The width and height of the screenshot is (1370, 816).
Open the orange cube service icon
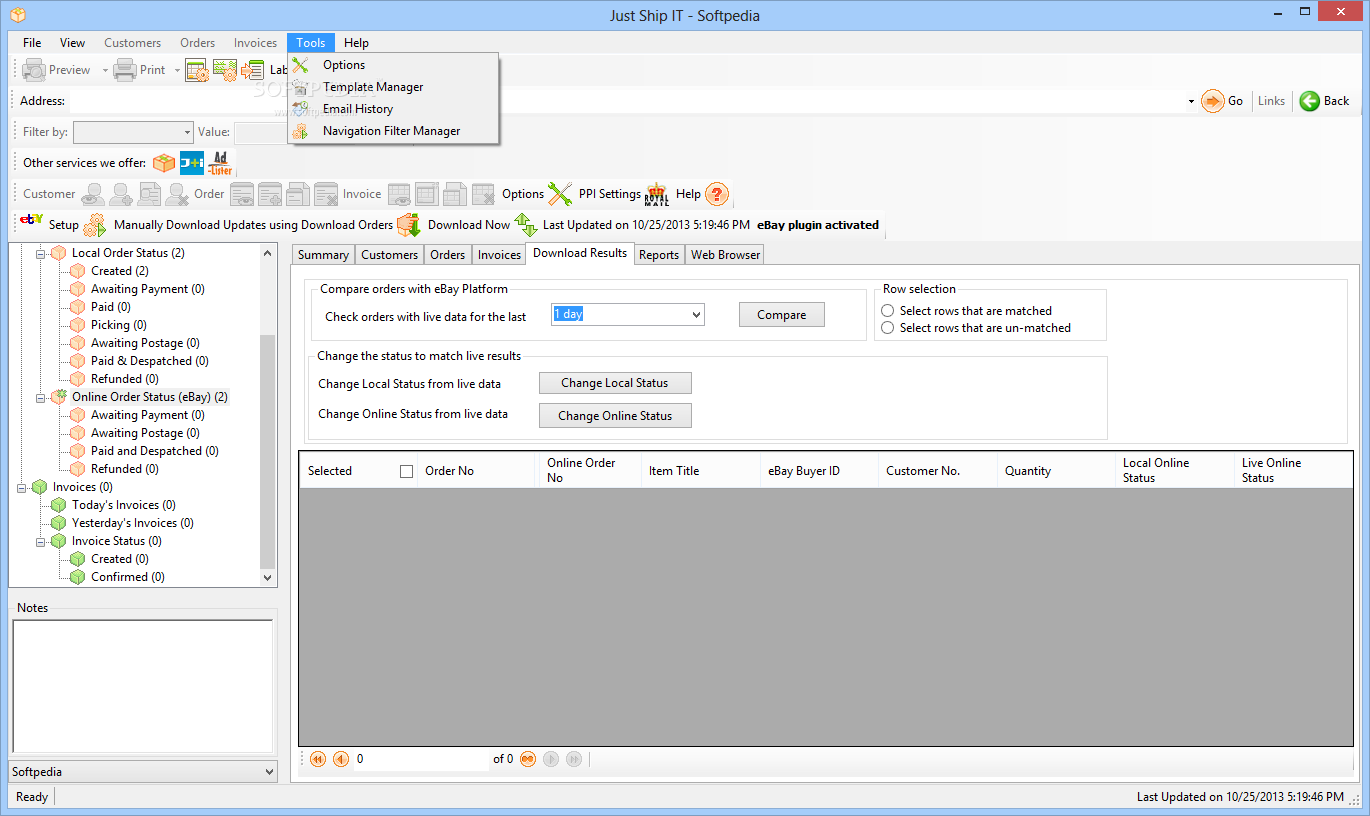pyautogui.click(x=164, y=163)
